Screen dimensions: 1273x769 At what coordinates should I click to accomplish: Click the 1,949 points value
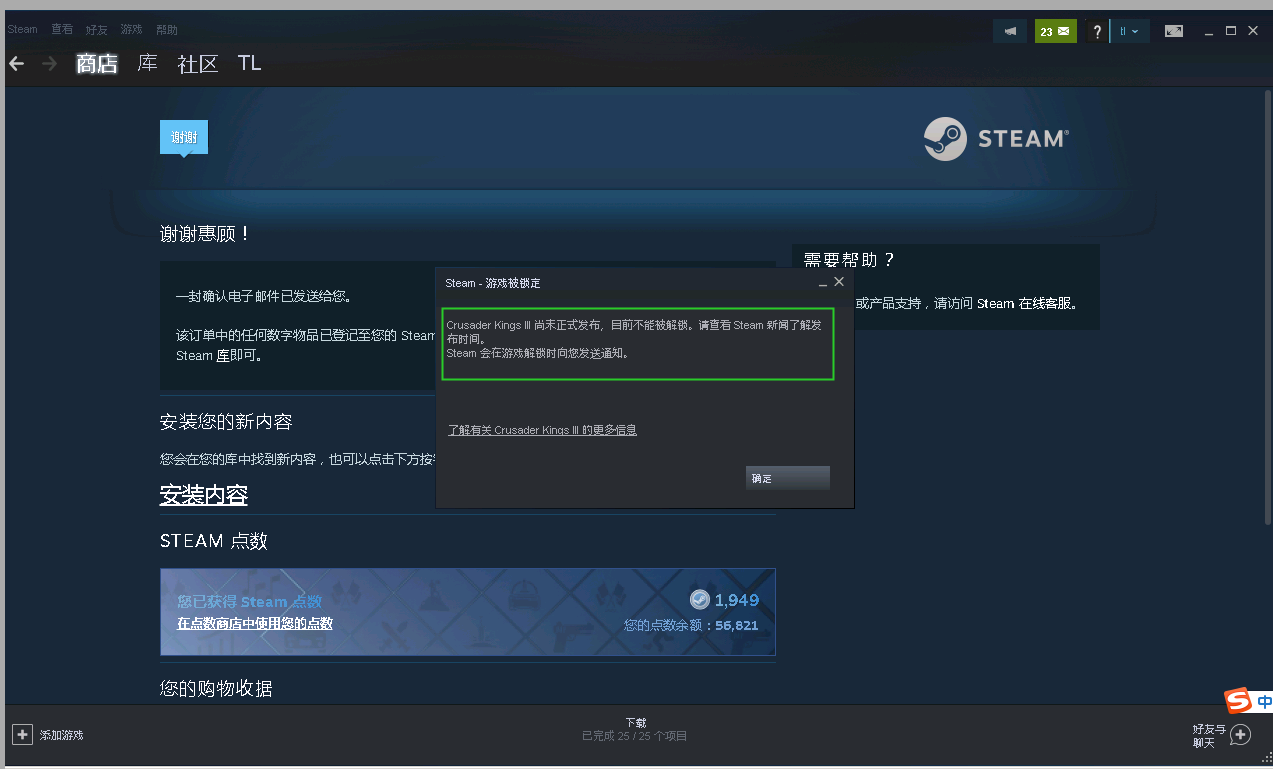[737, 601]
